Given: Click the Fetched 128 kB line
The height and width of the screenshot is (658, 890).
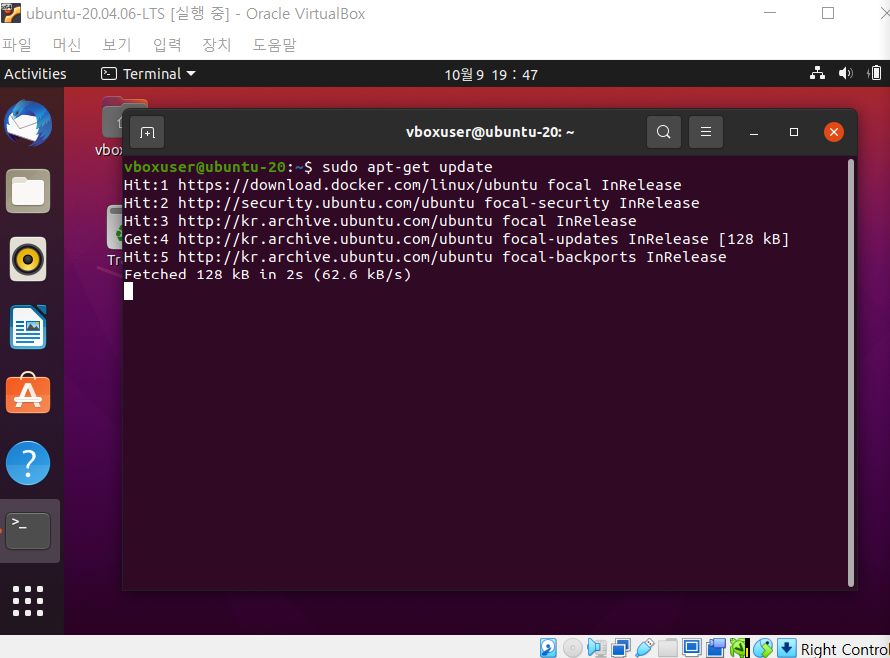Looking at the screenshot, I should click(x=267, y=275).
